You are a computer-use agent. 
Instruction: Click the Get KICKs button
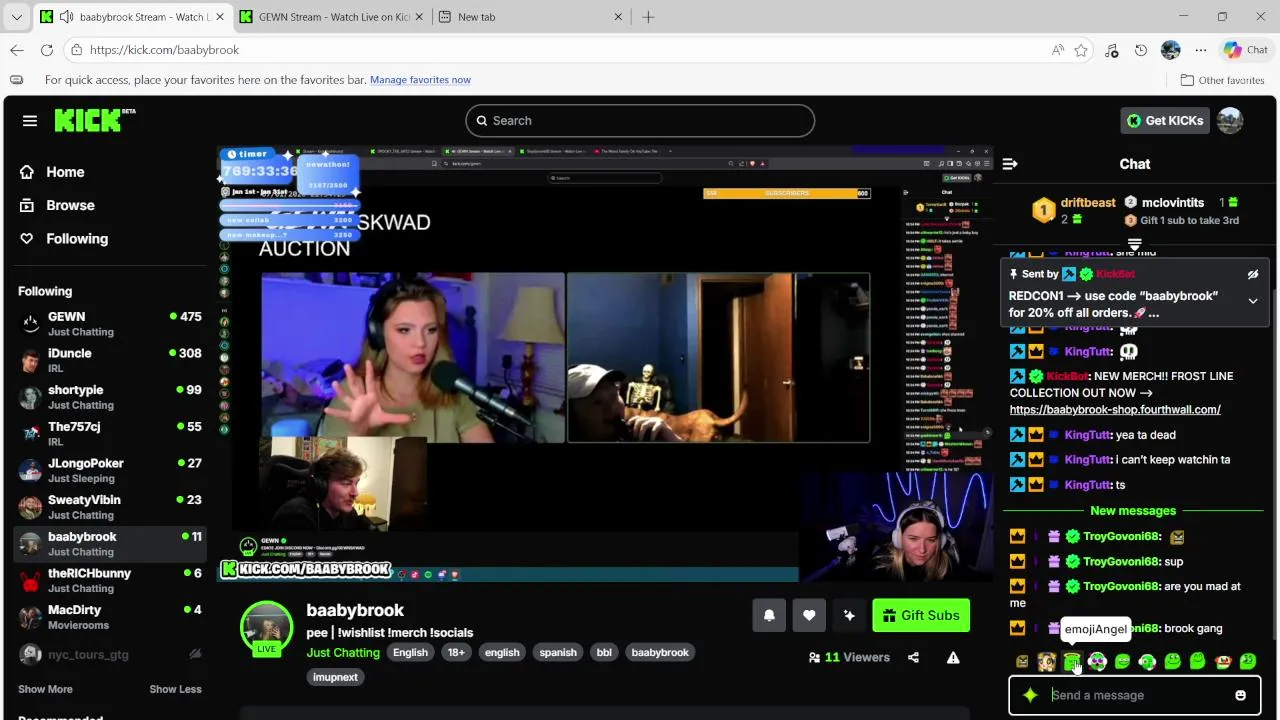[1165, 120]
